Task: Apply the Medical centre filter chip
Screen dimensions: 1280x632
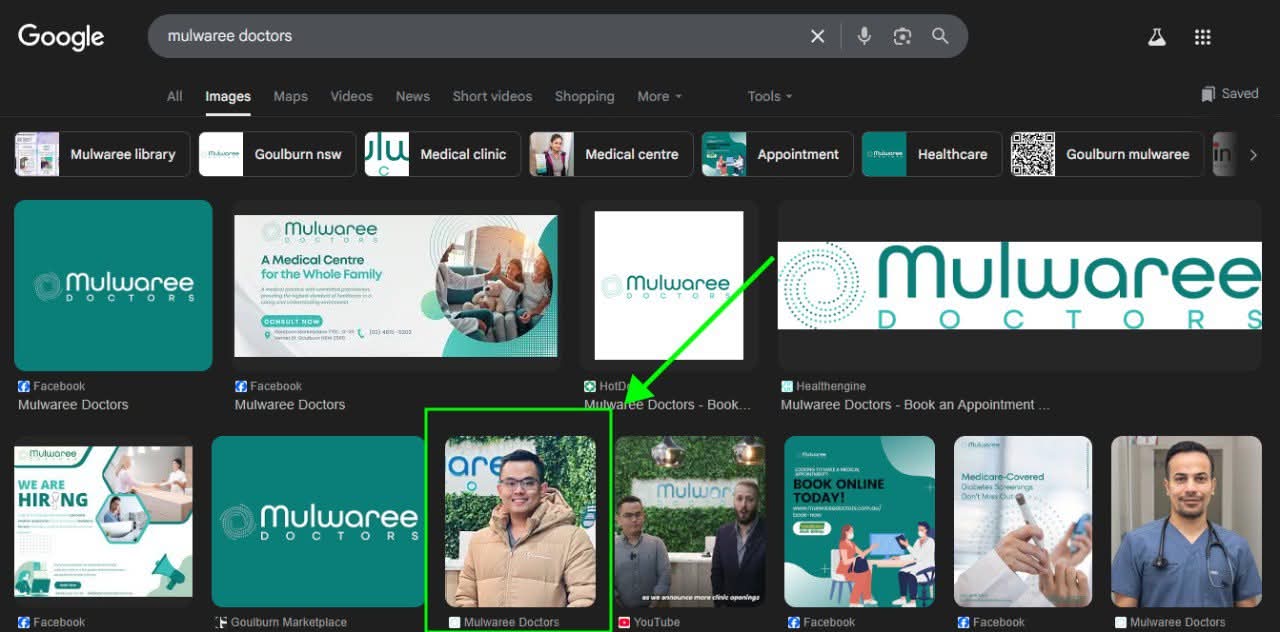Action: click(x=611, y=154)
